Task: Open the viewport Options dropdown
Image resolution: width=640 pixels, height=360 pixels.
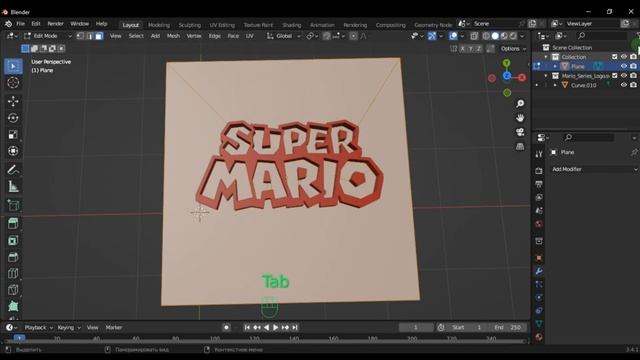Action: pos(513,49)
